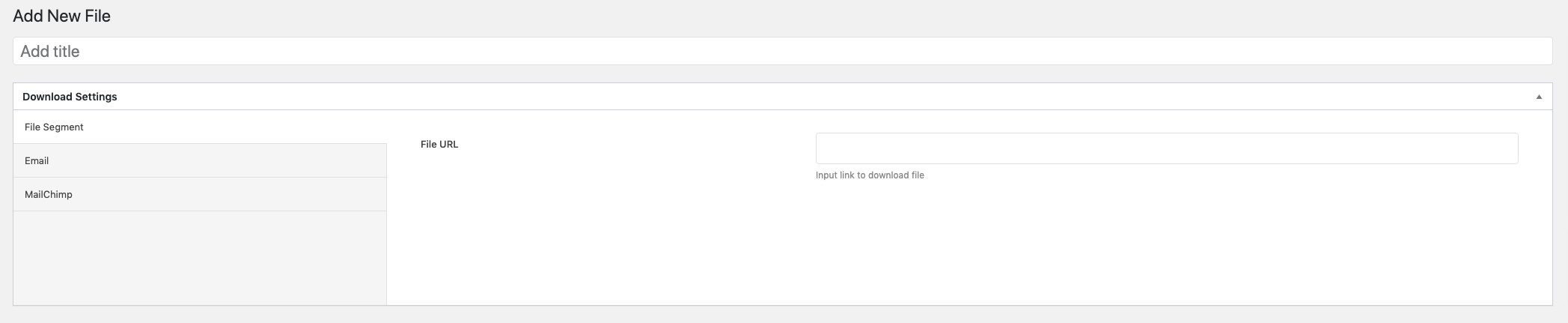The height and width of the screenshot is (323, 1568).
Task: Open the File Segment tab
Action: (x=54, y=127)
